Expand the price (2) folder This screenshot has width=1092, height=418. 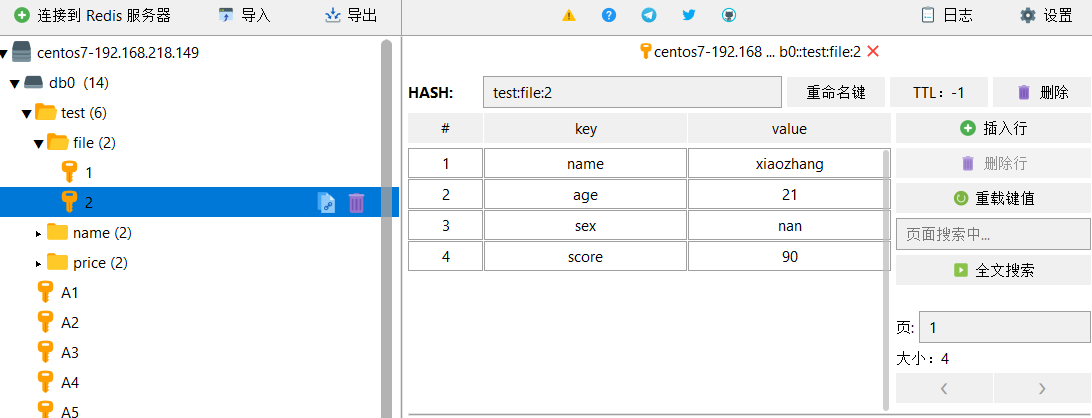[x=39, y=263]
